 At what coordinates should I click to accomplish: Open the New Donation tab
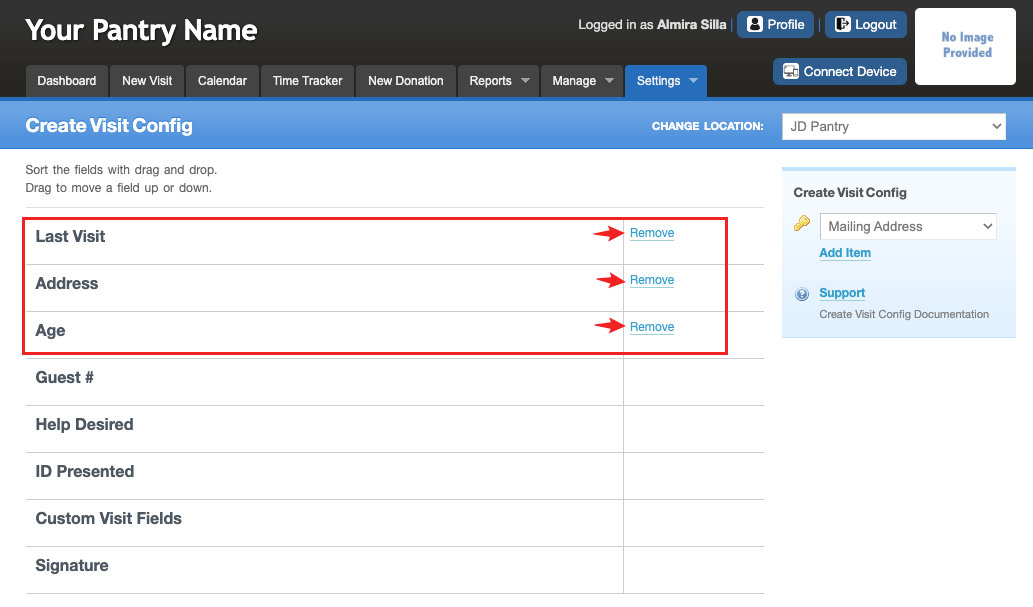pyautogui.click(x=406, y=81)
